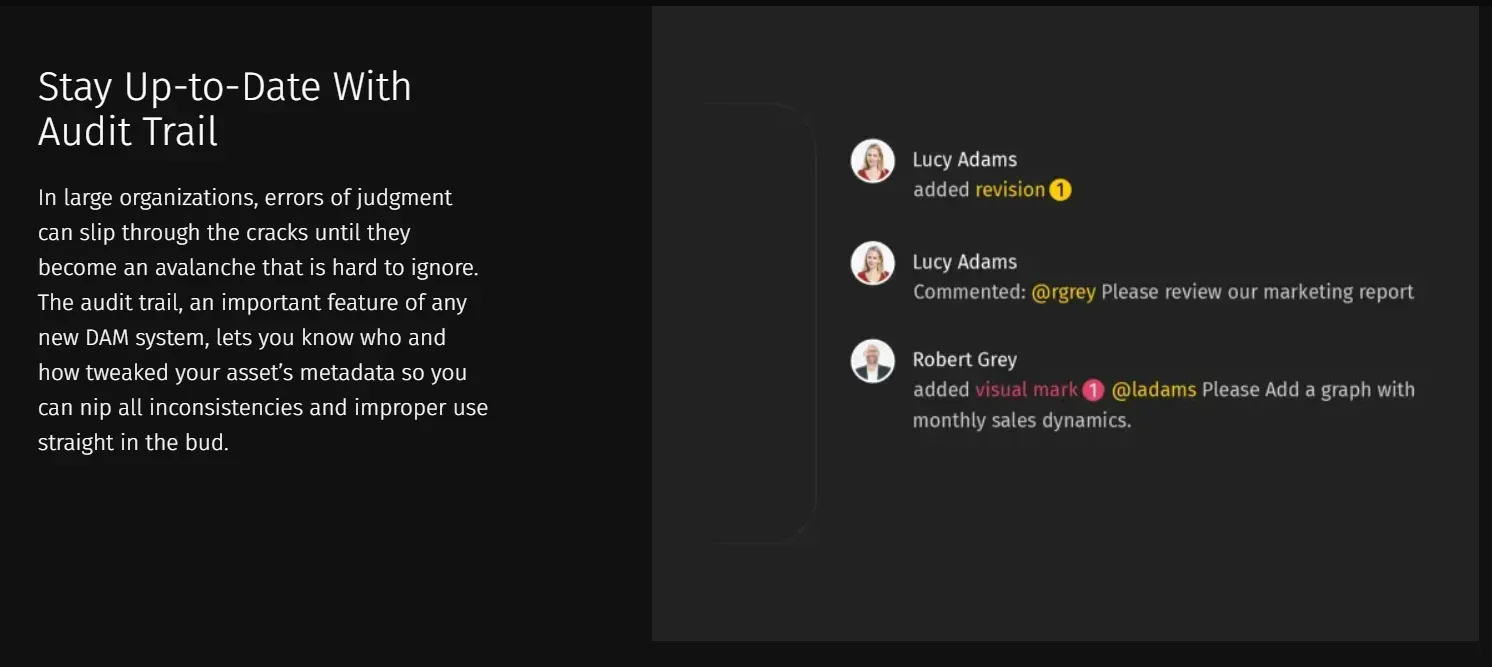Open the pink "visual mark" link
Viewport: 1492px width, 667px height.
pos(1027,390)
